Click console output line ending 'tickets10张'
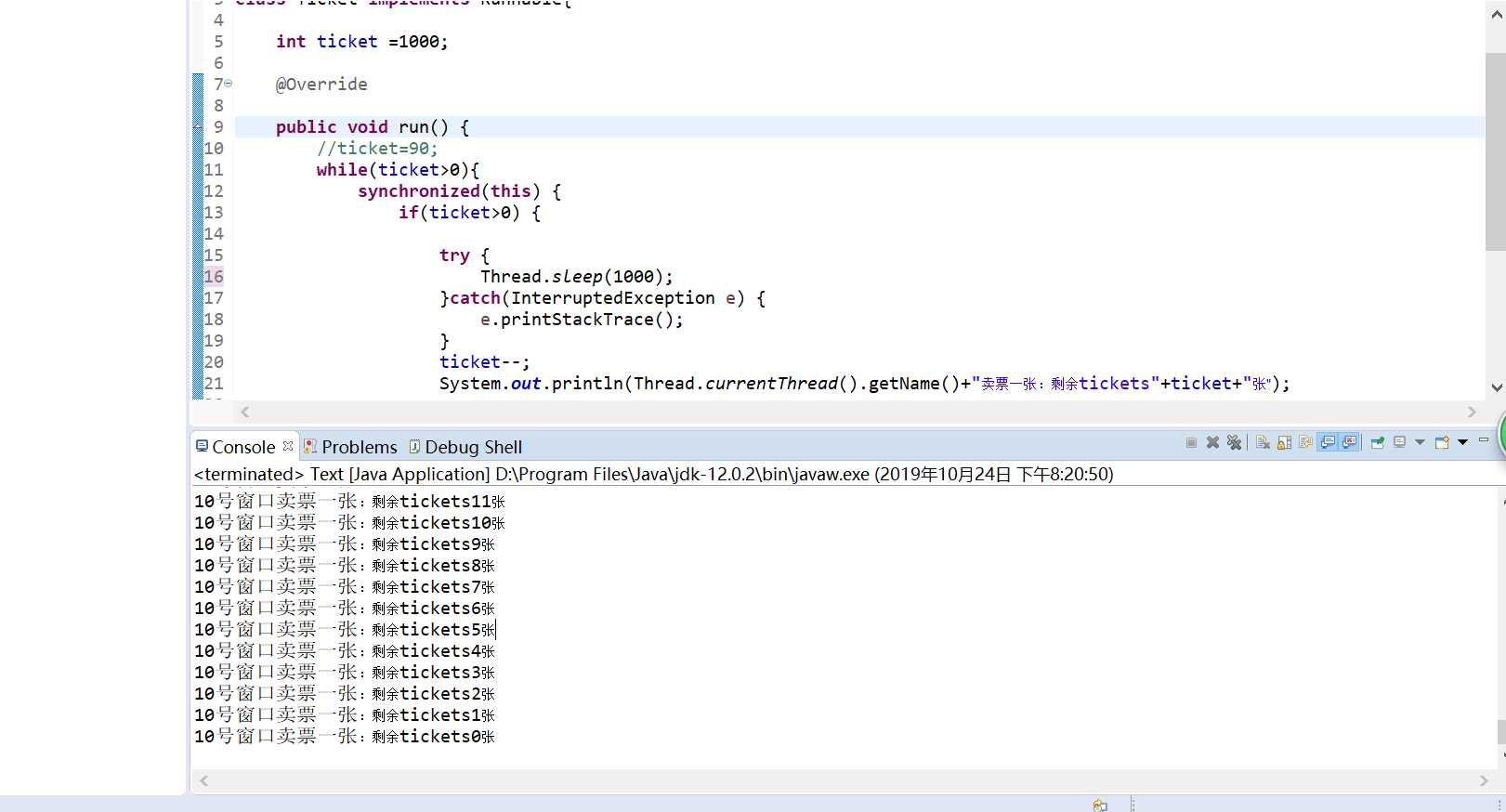The width and height of the screenshot is (1506, 812). click(349, 523)
